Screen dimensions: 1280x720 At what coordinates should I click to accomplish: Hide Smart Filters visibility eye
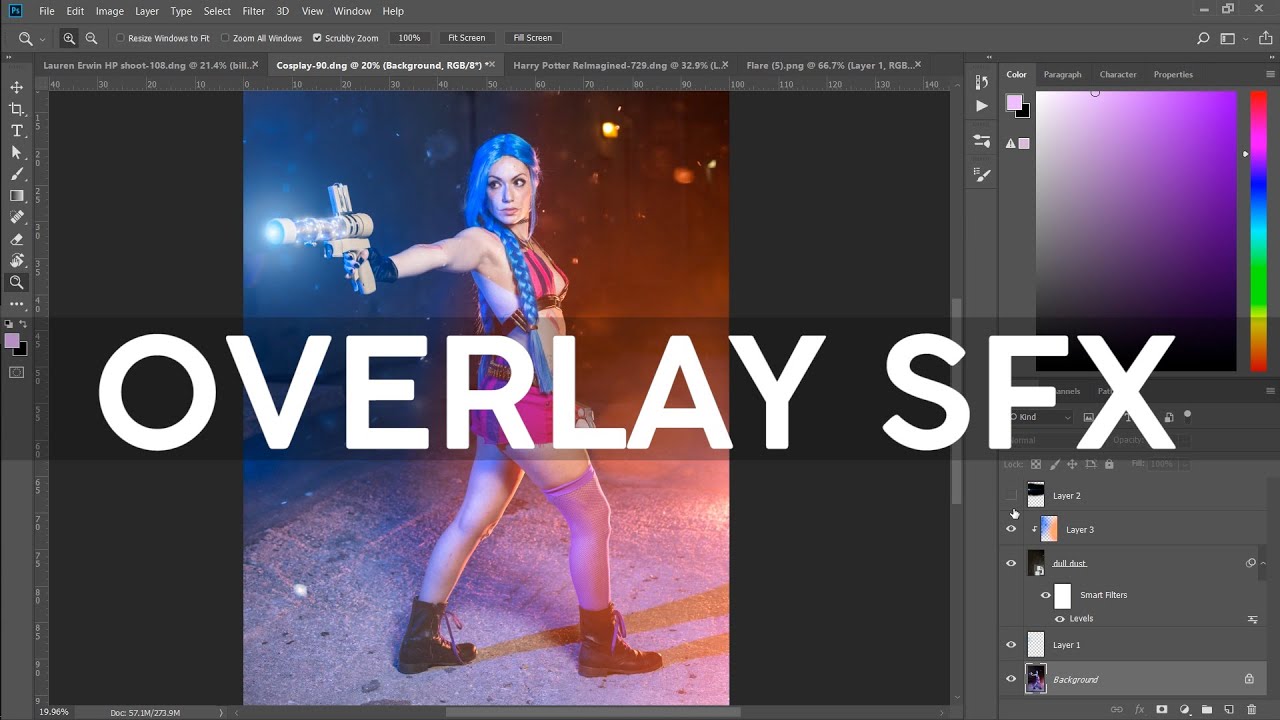(x=1046, y=595)
